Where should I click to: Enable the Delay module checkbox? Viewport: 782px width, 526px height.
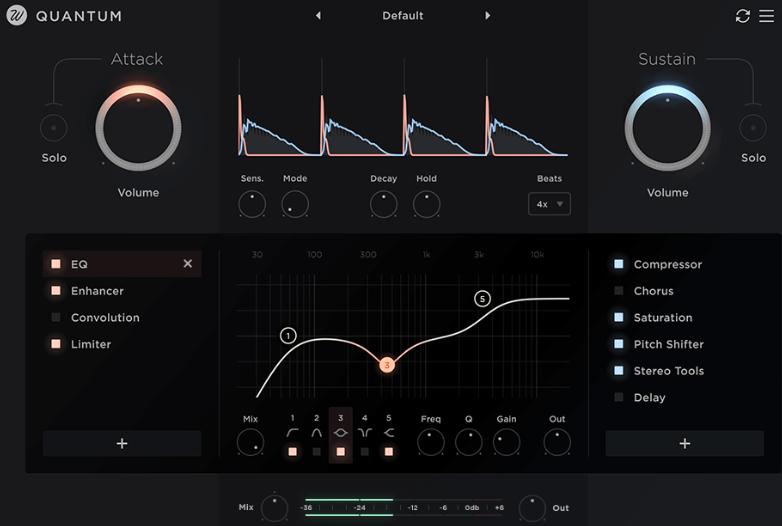(x=618, y=397)
